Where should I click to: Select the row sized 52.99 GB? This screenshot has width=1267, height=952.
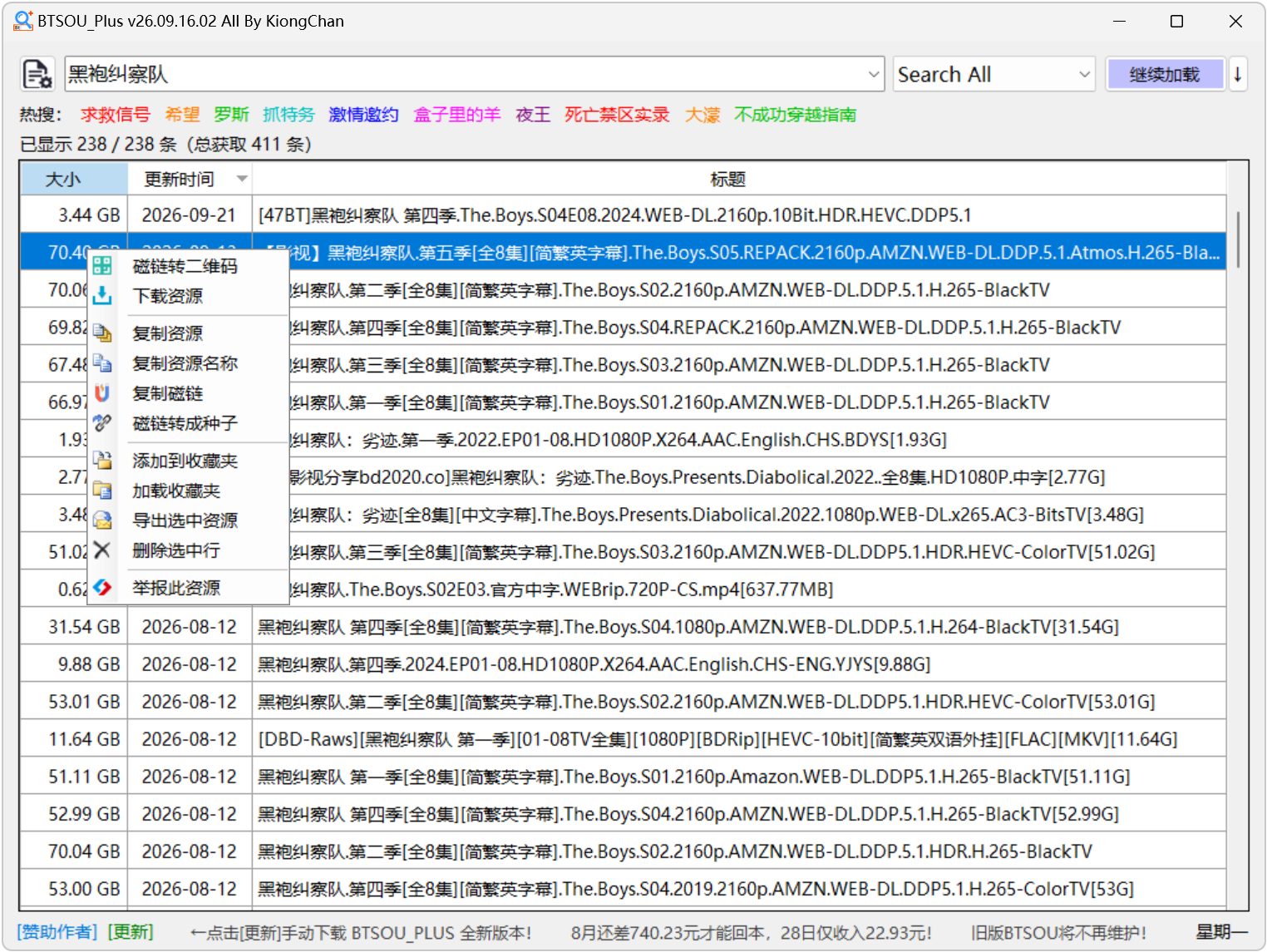tap(624, 814)
